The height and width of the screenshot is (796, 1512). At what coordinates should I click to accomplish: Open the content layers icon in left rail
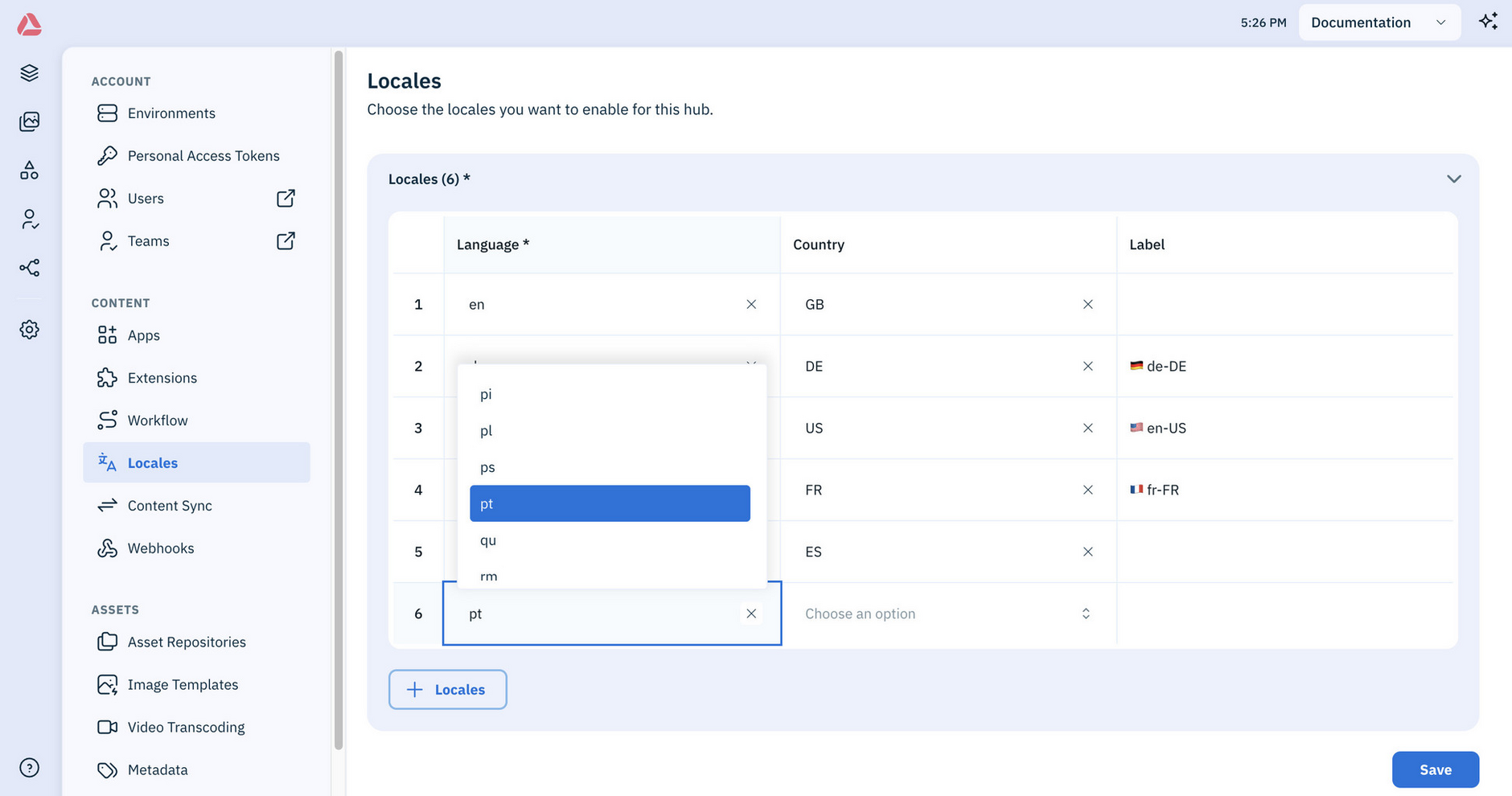(x=30, y=73)
